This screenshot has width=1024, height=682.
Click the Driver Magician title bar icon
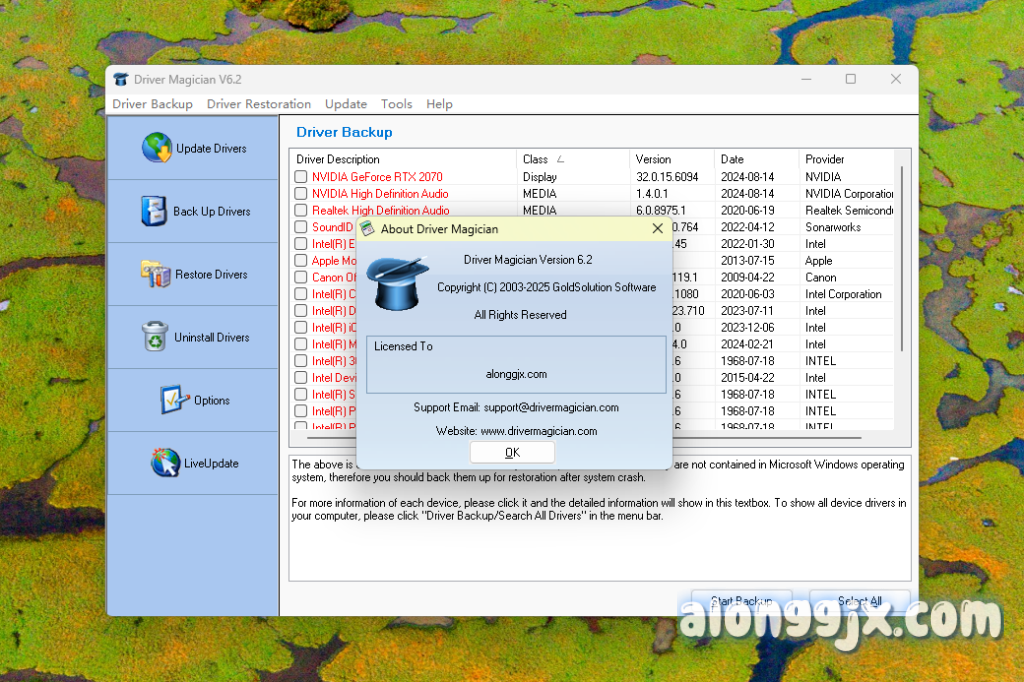[121, 80]
